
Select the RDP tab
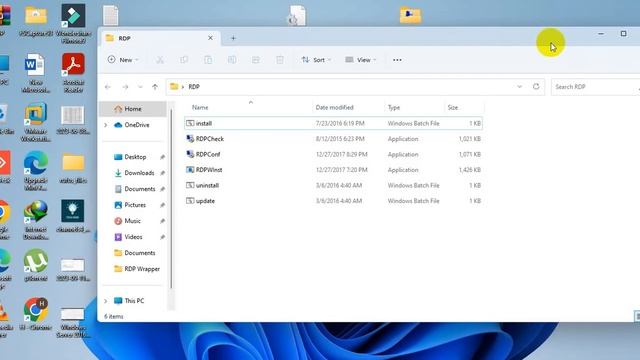click(159, 38)
